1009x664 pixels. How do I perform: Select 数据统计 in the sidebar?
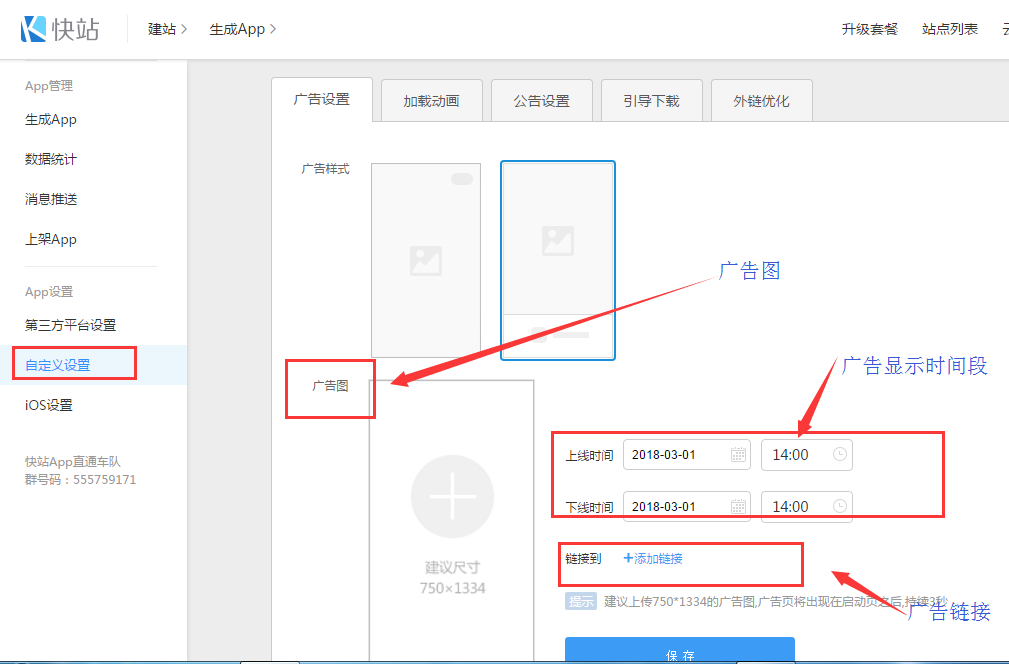pyautogui.click(x=51, y=159)
